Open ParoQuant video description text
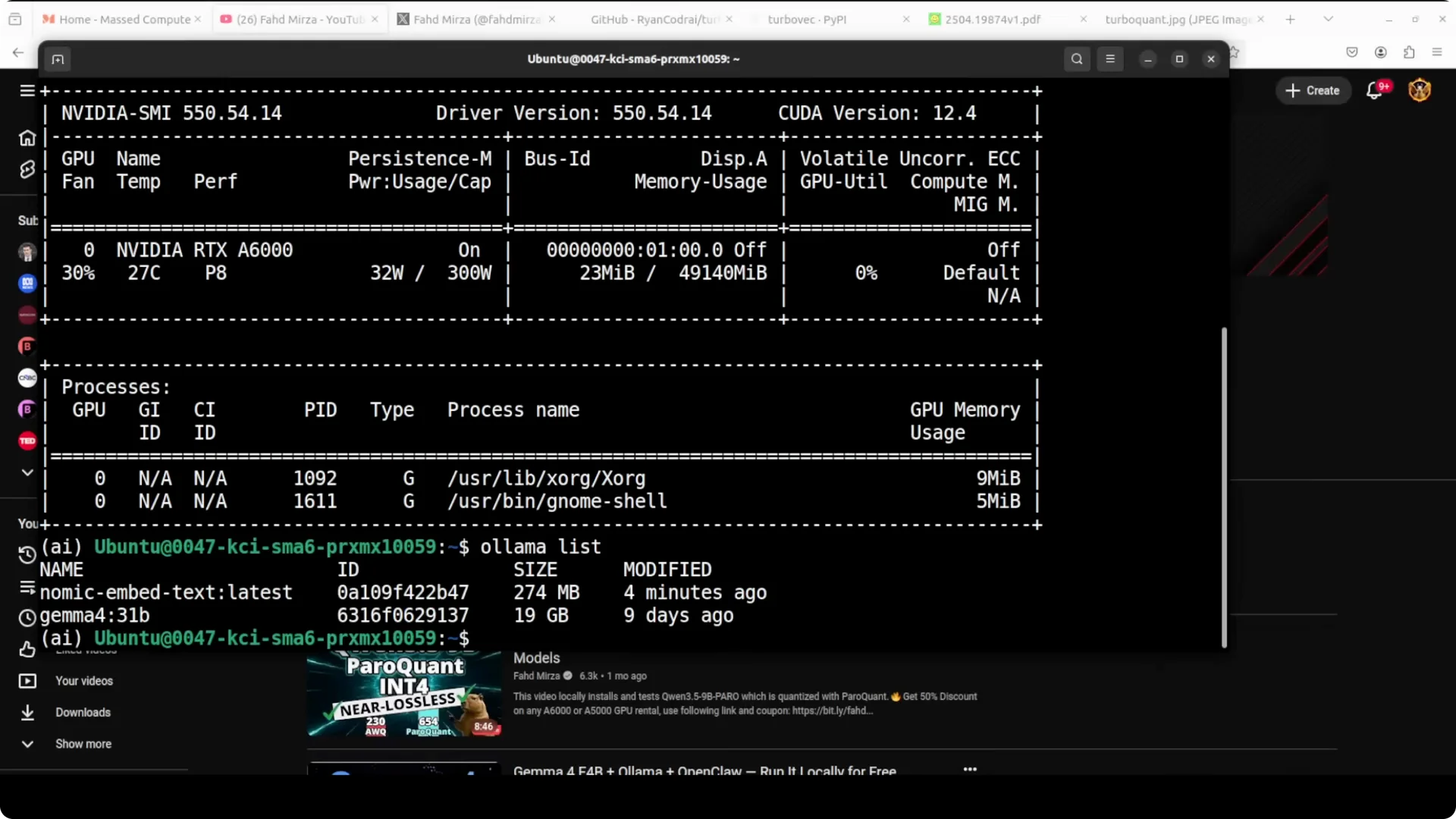Image resolution: width=1456 pixels, height=819 pixels. coord(745,704)
